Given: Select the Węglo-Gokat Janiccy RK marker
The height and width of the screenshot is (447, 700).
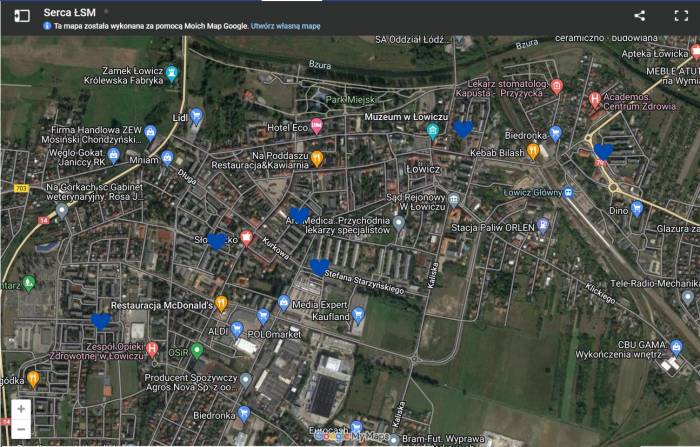Looking at the screenshot, I should coord(114,156).
